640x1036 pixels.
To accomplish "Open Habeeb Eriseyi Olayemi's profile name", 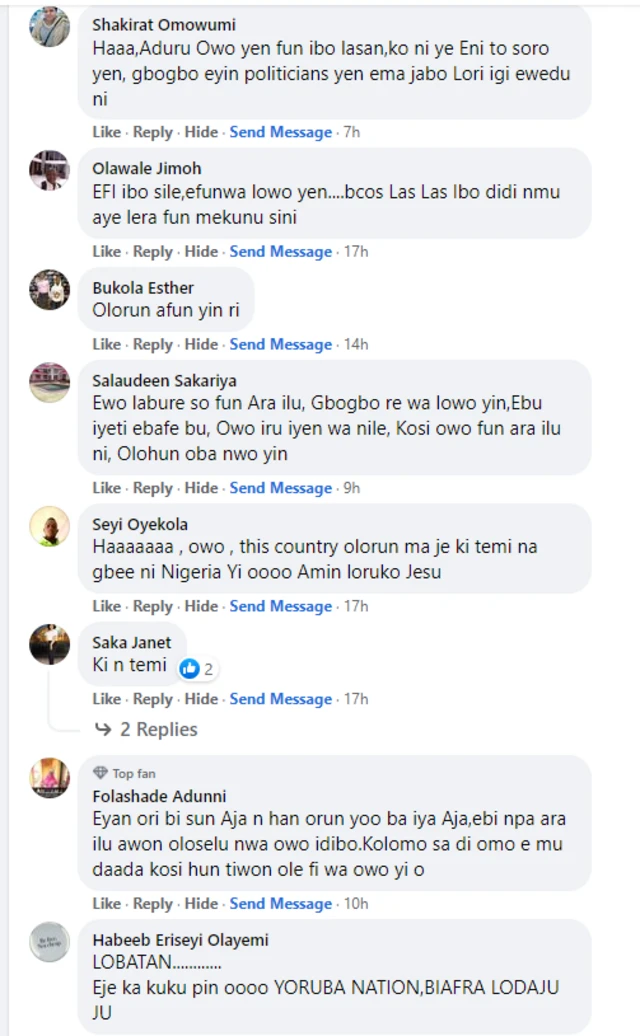I will click(x=181, y=940).
